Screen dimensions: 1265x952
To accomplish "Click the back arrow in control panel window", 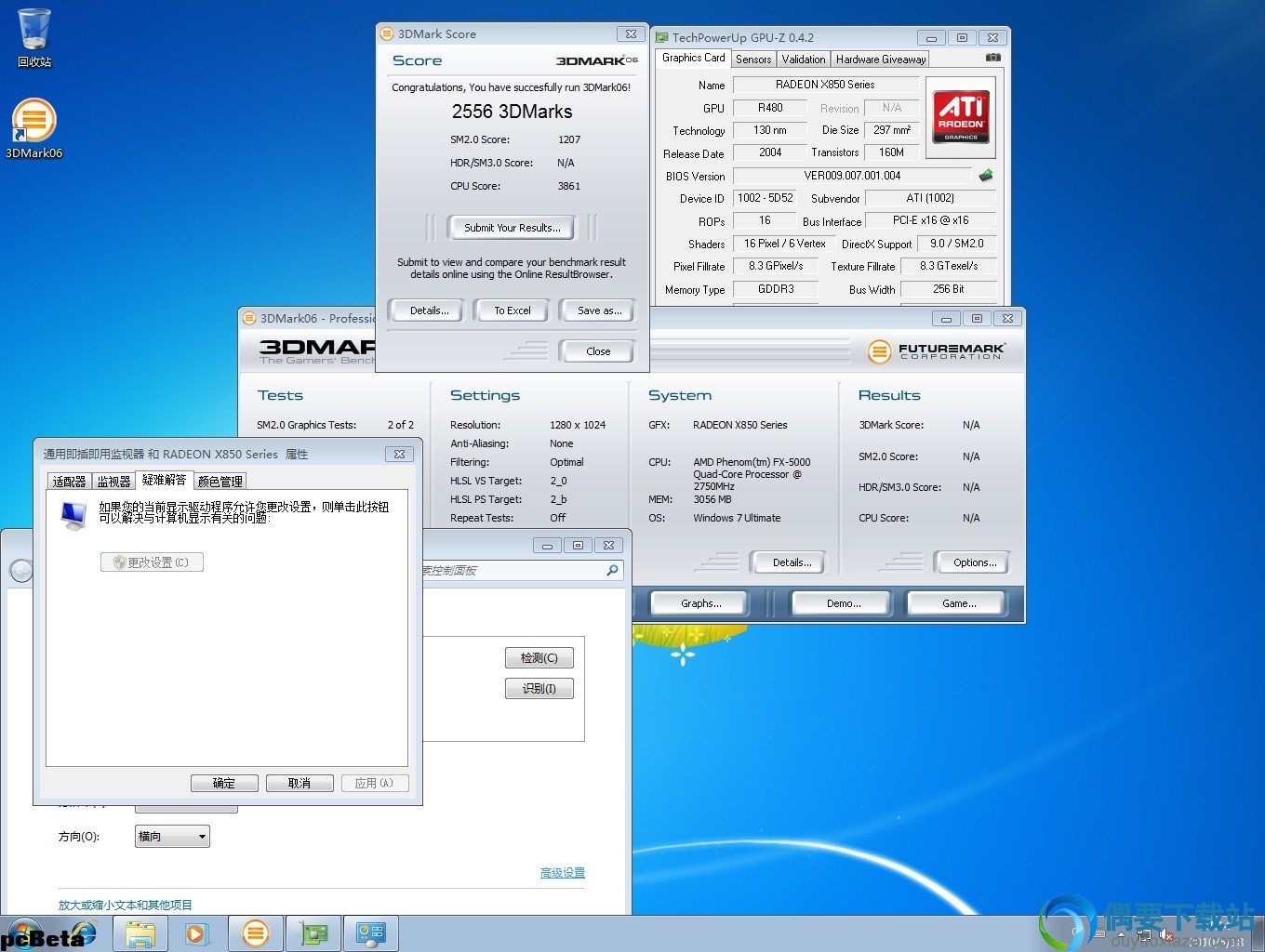I will 20,571.
